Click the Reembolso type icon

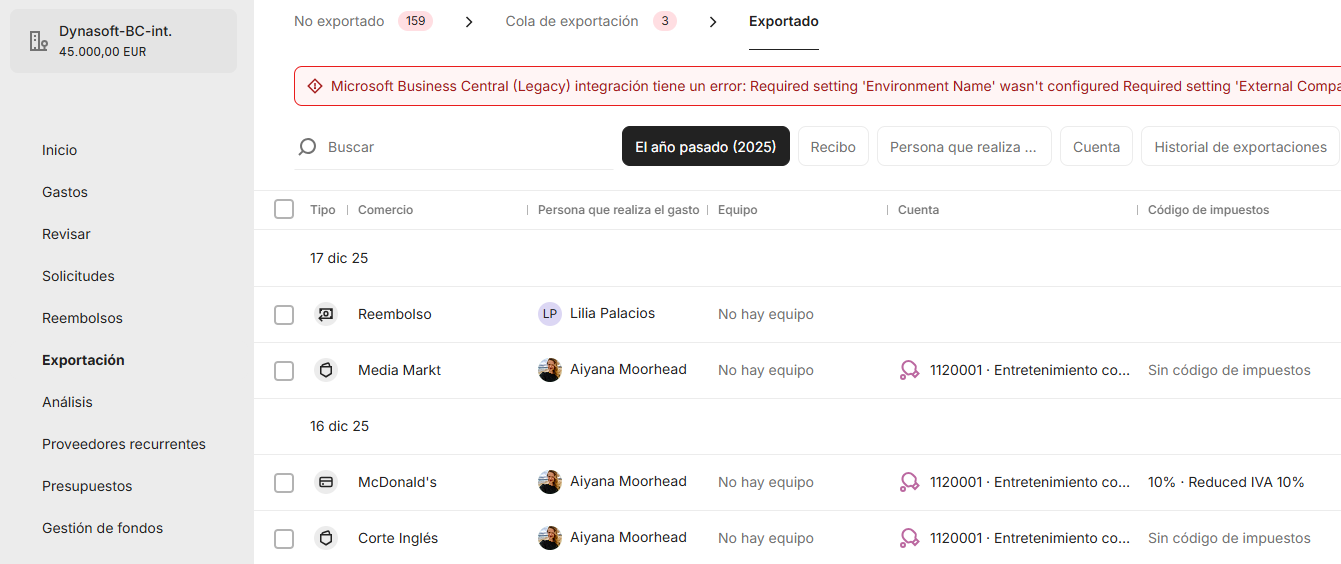325,314
